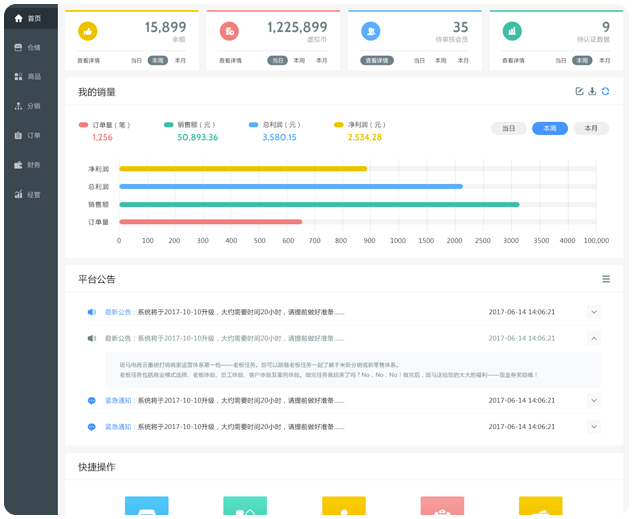Image resolution: width=633 pixels, height=519 pixels.
Task: Click the green chart icon on 待认证数据 card
Action: pyautogui.click(x=512, y=32)
